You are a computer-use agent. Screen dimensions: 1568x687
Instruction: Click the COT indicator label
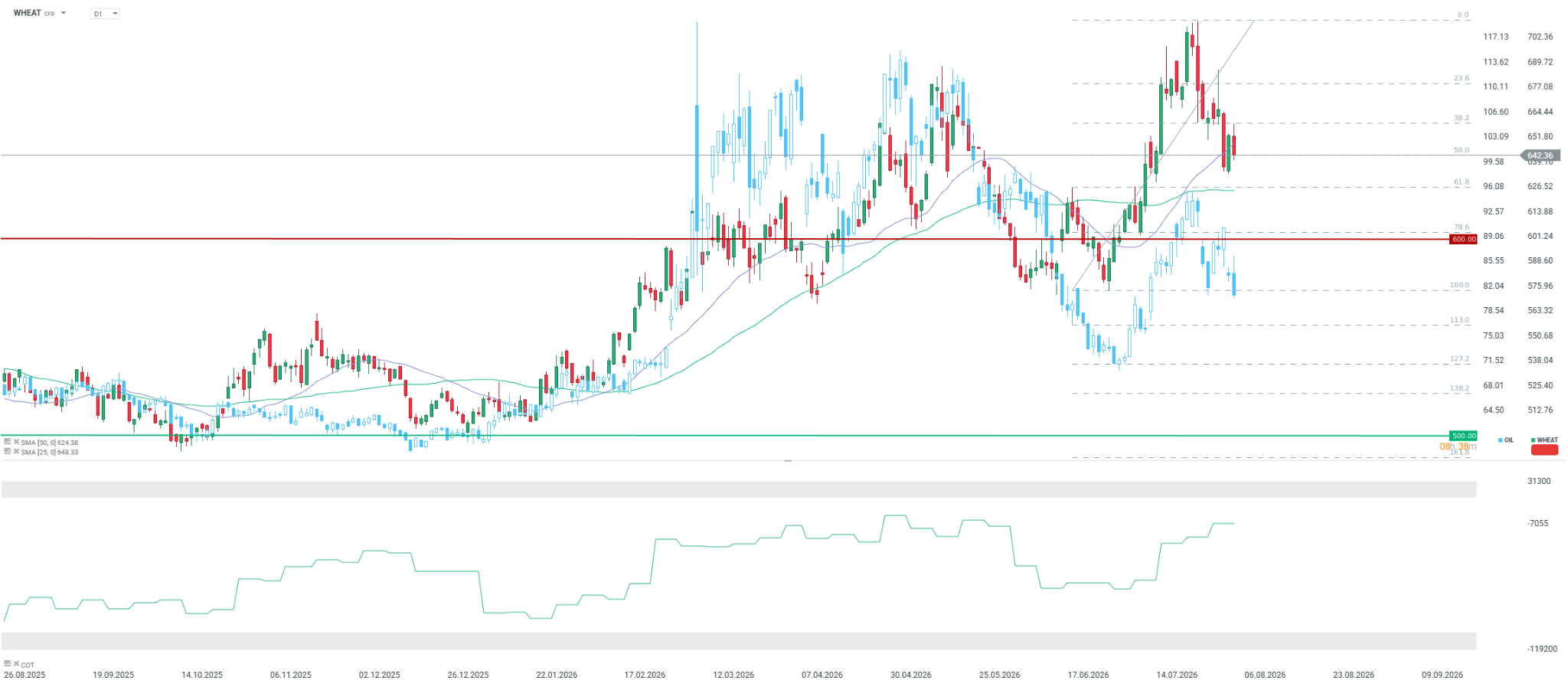(x=28, y=665)
